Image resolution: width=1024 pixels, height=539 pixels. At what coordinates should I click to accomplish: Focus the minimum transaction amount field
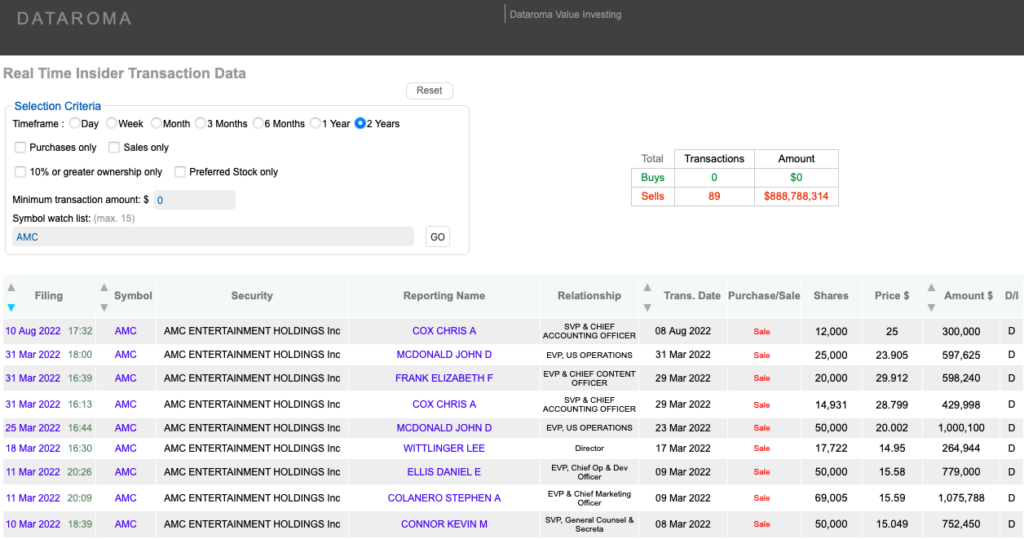(x=194, y=200)
